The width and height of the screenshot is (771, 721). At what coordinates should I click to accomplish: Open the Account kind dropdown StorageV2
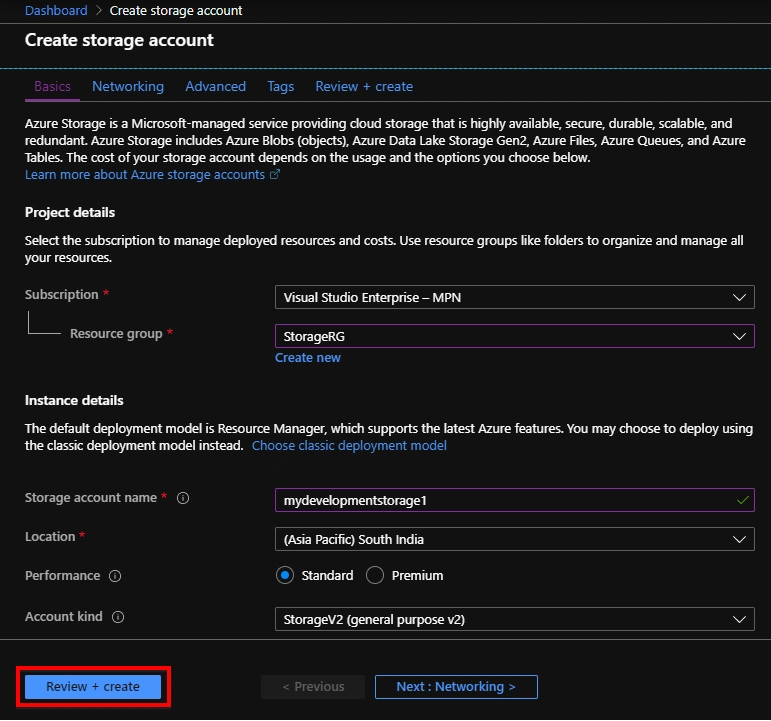(514, 619)
